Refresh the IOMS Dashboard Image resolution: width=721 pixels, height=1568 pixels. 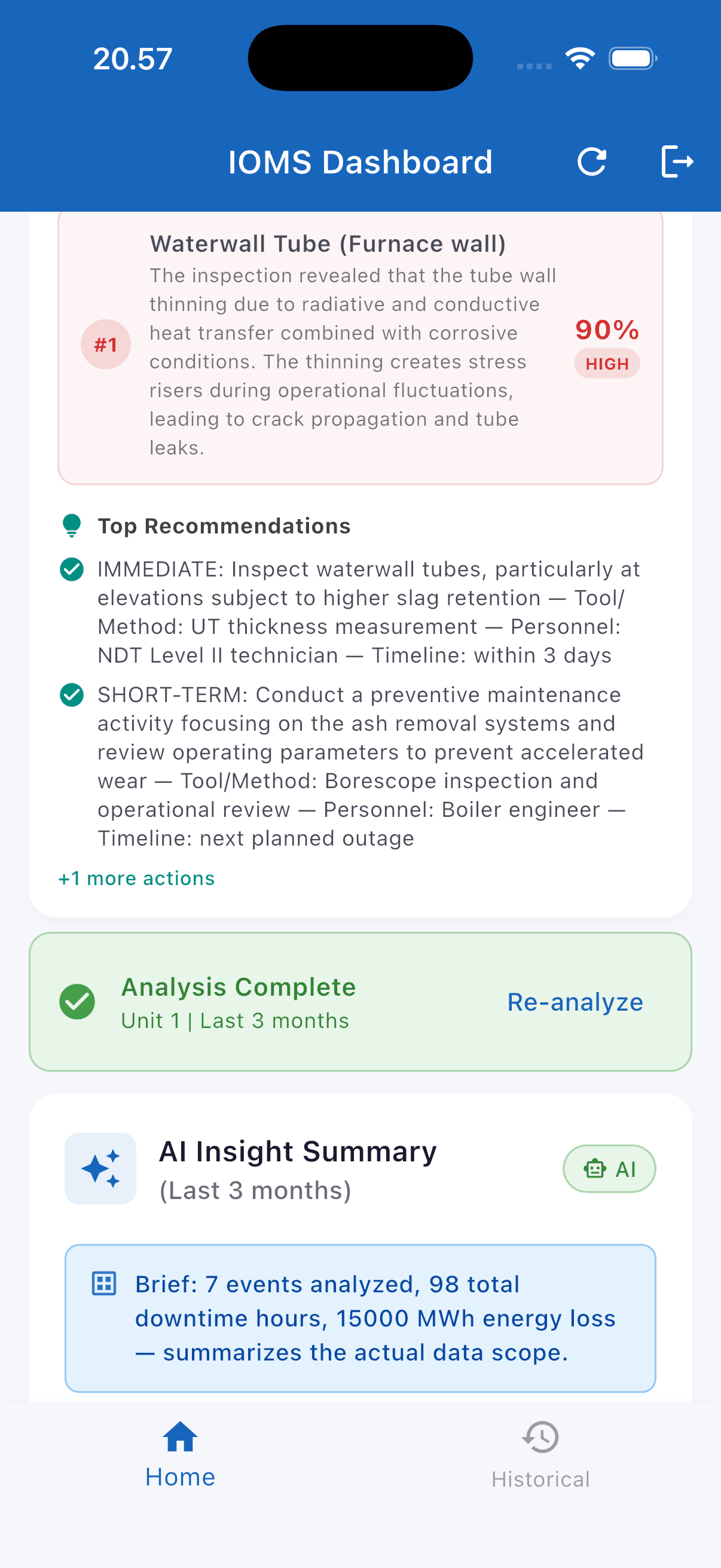pos(592,161)
